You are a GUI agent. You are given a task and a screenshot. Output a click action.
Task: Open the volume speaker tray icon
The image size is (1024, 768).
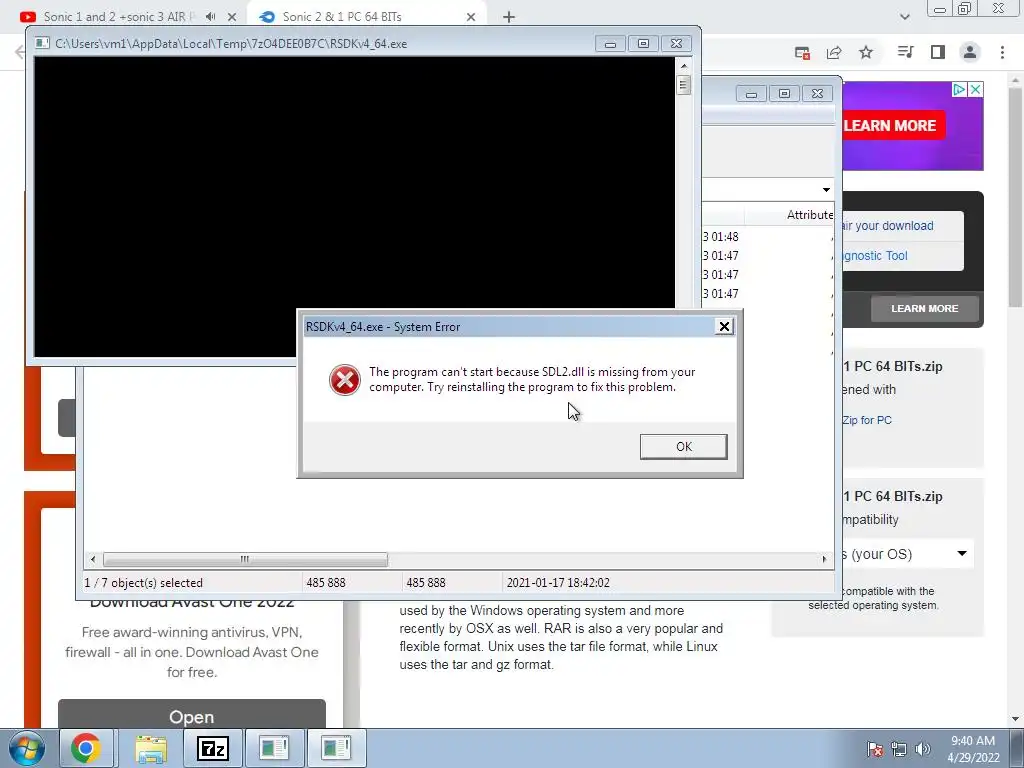pyautogui.click(x=923, y=749)
